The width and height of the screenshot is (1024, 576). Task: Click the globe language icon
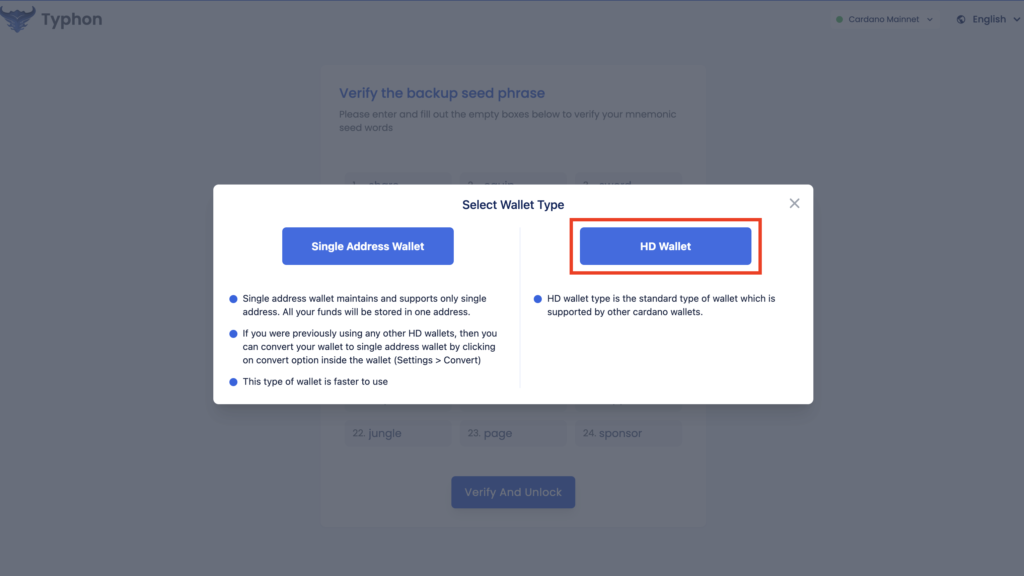[961, 20]
